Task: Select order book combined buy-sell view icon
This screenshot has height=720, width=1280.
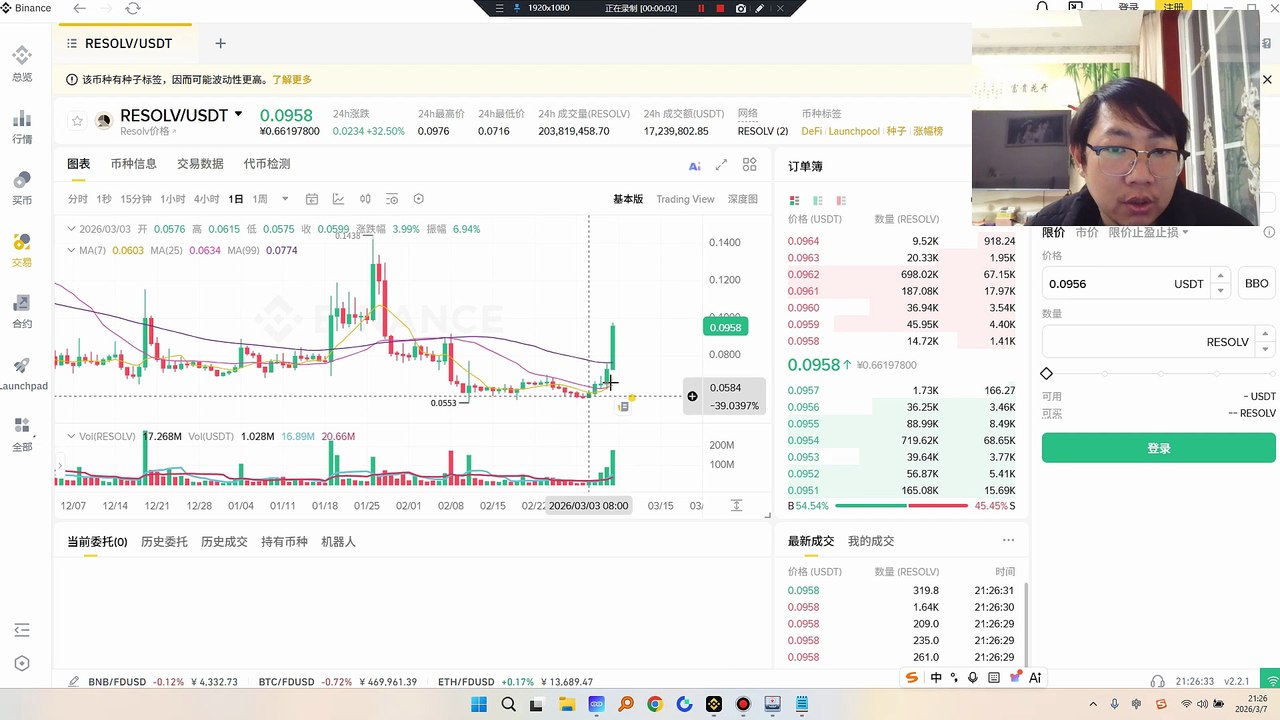Action: click(795, 200)
